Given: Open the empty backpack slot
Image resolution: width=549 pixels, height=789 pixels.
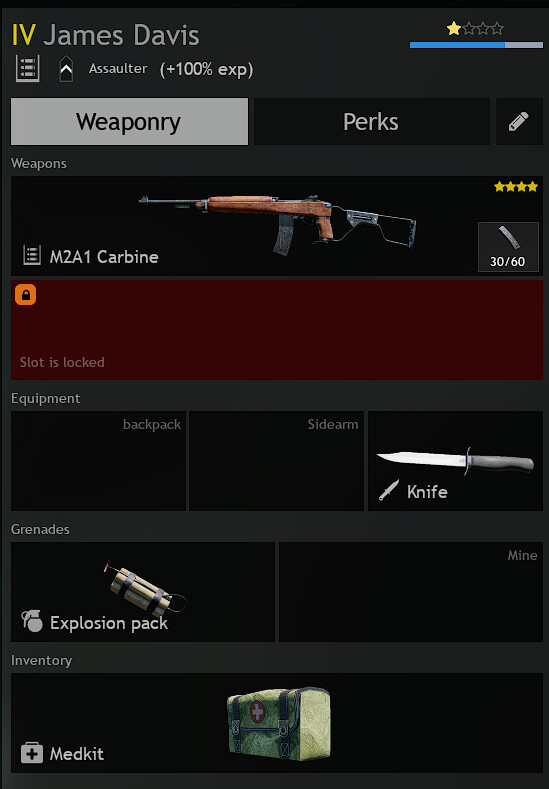Looking at the screenshot, I should click(98, 461).
